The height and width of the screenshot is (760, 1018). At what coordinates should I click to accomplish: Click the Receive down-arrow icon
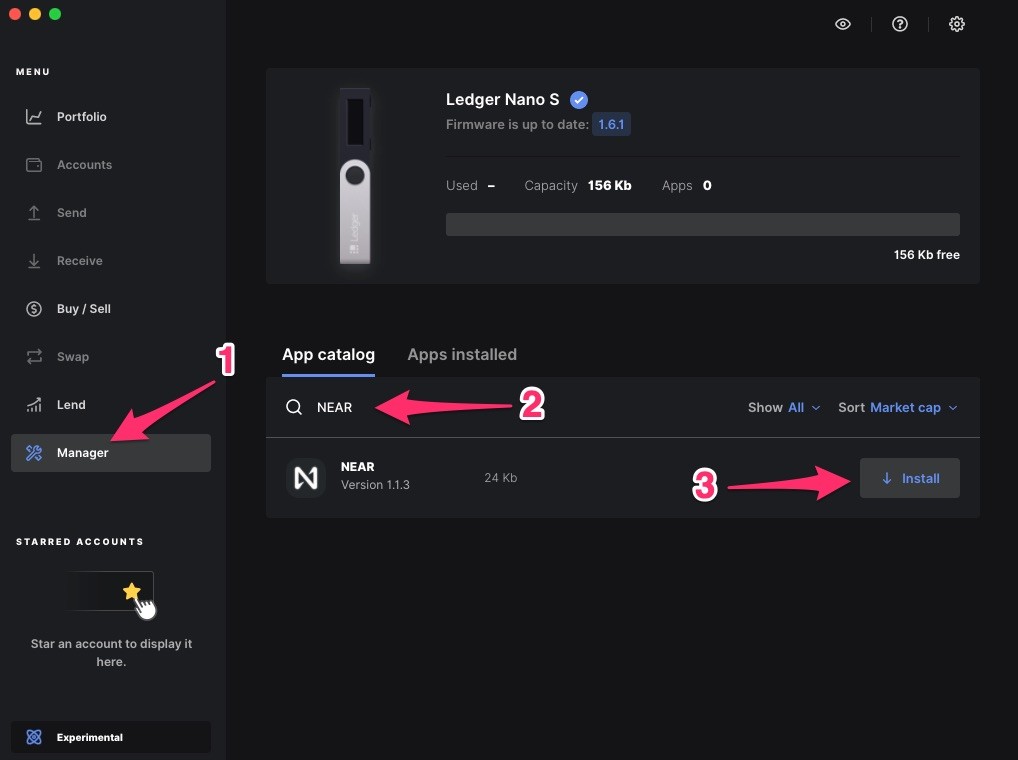pyautogui.click(x=34, y=261)
